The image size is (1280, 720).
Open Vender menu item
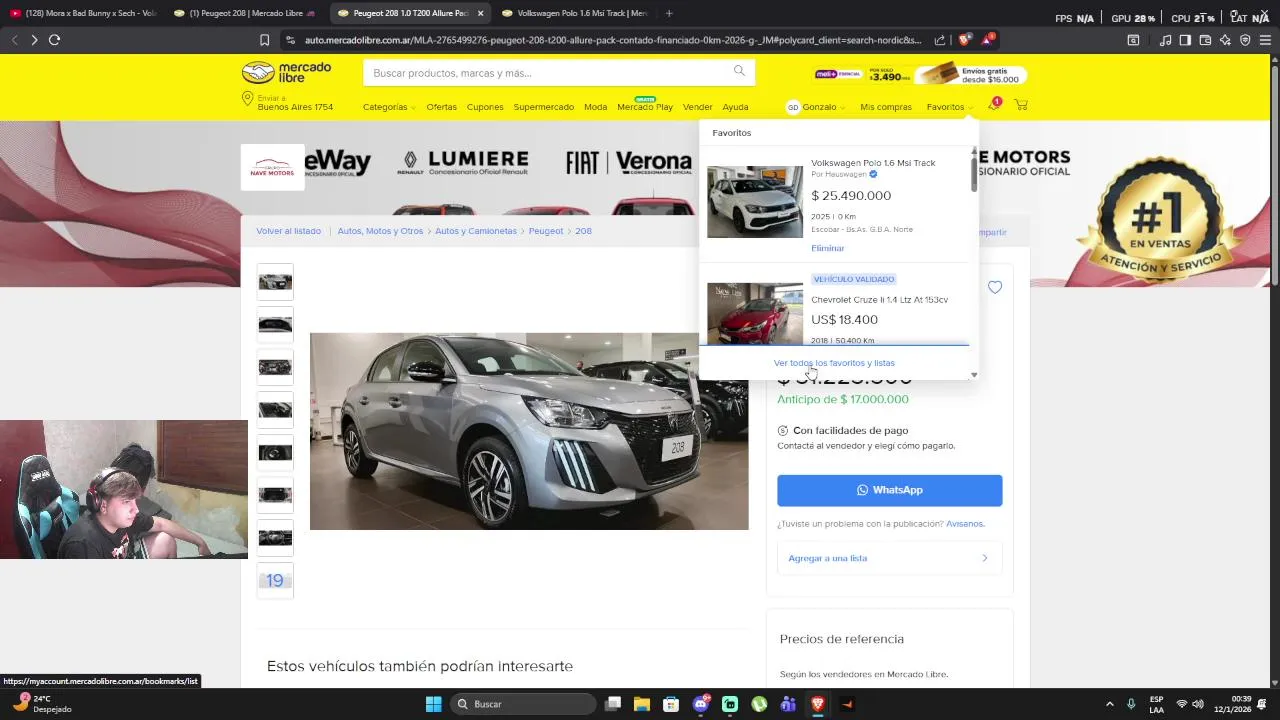click(x=697, y=107)
